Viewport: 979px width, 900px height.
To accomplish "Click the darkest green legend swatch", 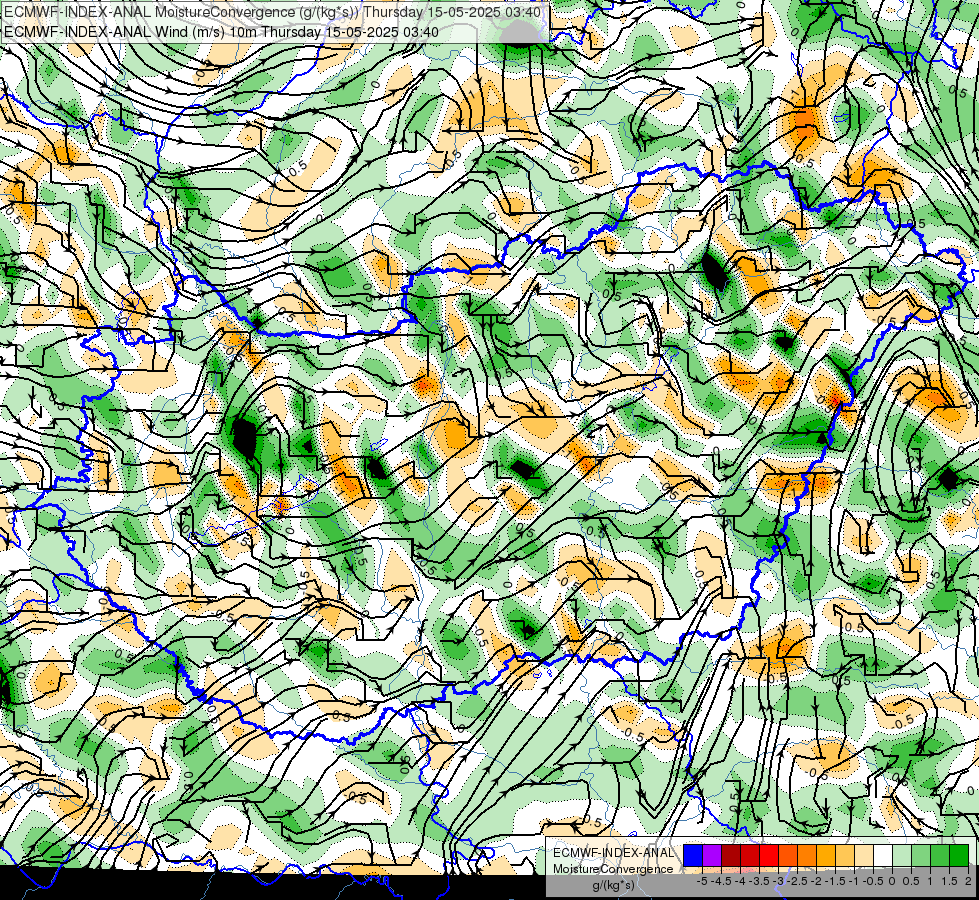I will pos(959,855).
